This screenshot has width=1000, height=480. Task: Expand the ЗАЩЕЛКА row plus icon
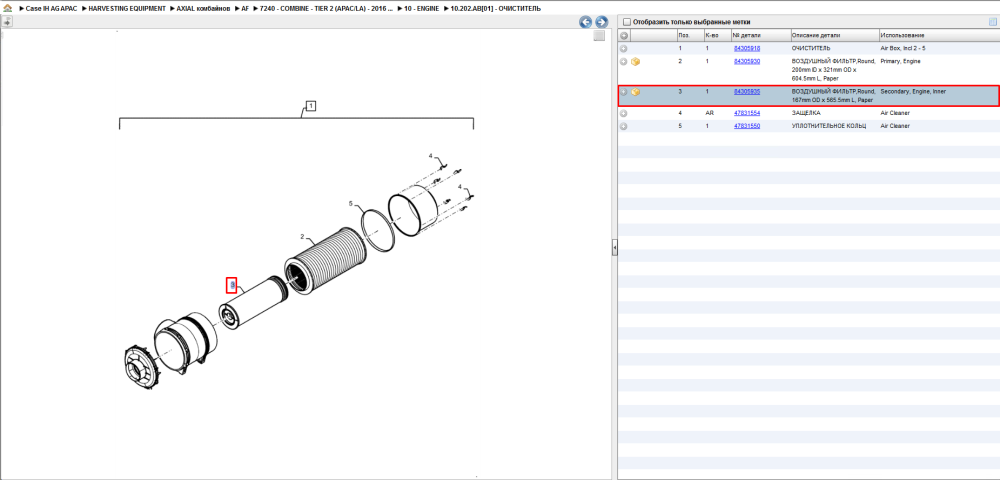624,113
